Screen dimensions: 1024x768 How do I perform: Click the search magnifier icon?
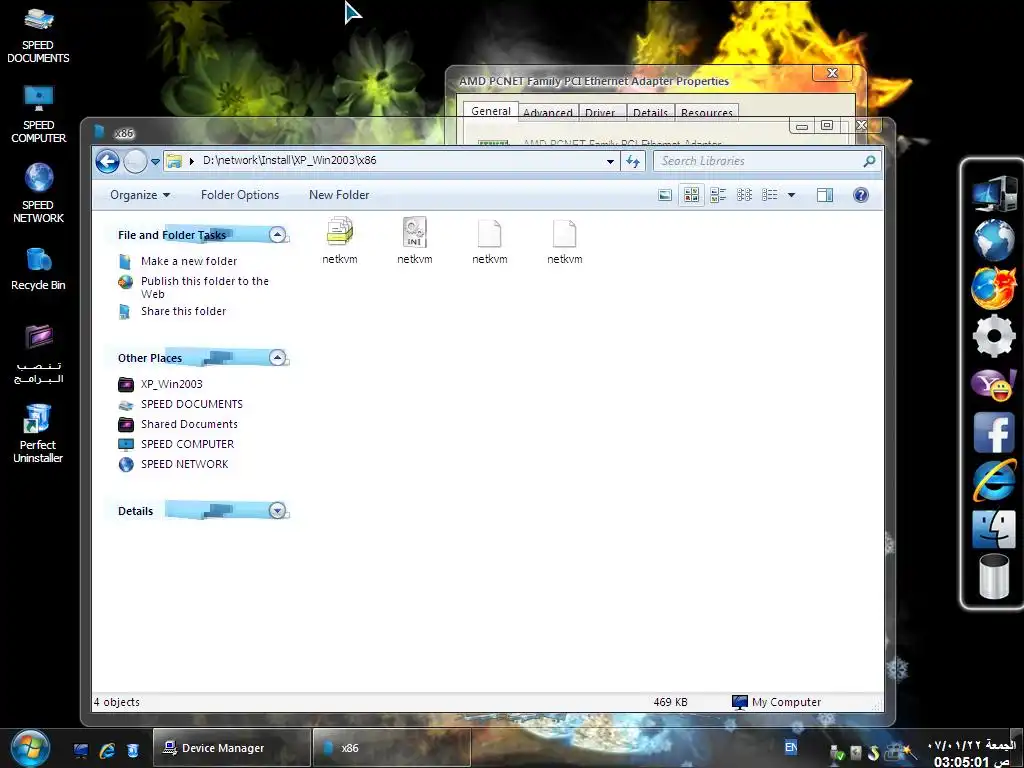point(869,161)
